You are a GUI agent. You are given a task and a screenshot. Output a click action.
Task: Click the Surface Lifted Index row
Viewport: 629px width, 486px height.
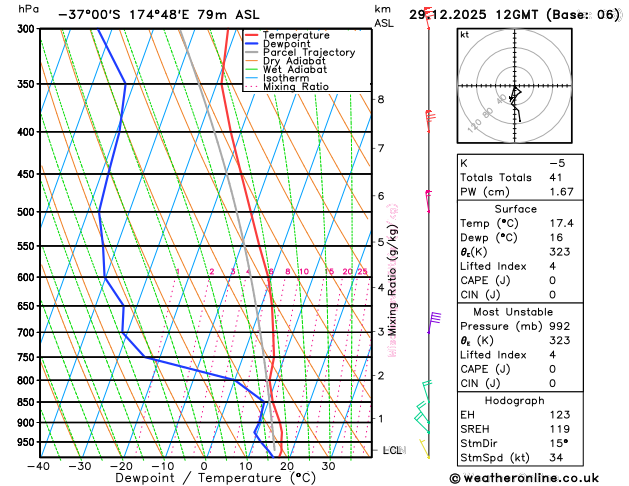click(x=520, y=266)
